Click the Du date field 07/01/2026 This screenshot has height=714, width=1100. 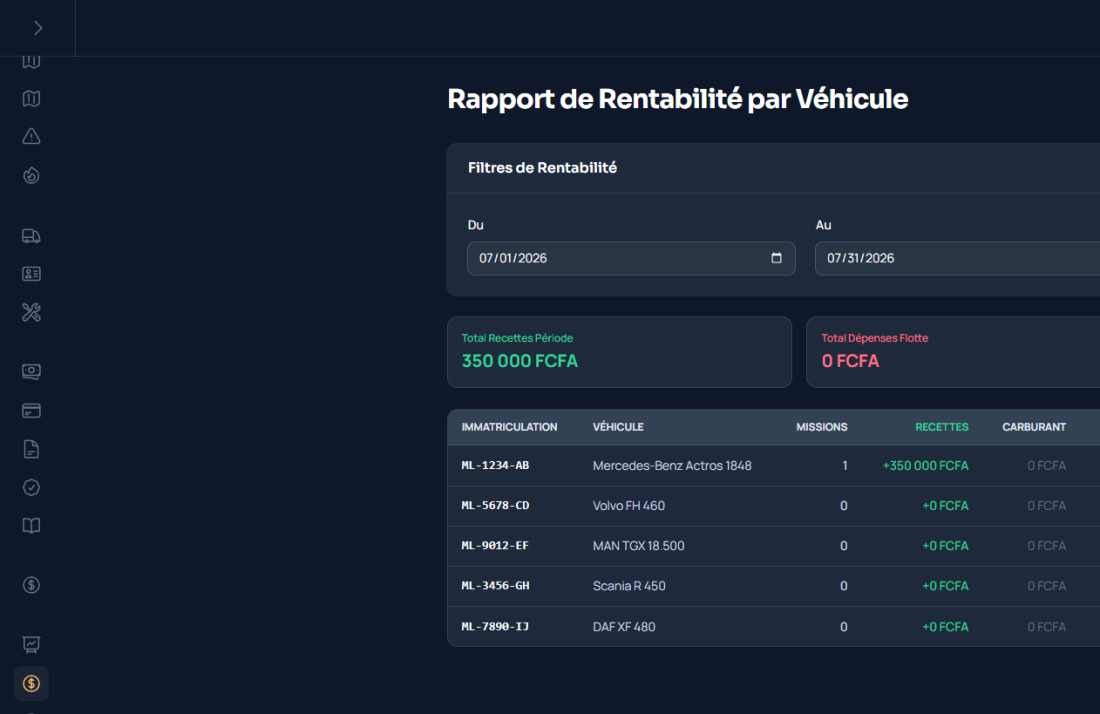(631, 258)
